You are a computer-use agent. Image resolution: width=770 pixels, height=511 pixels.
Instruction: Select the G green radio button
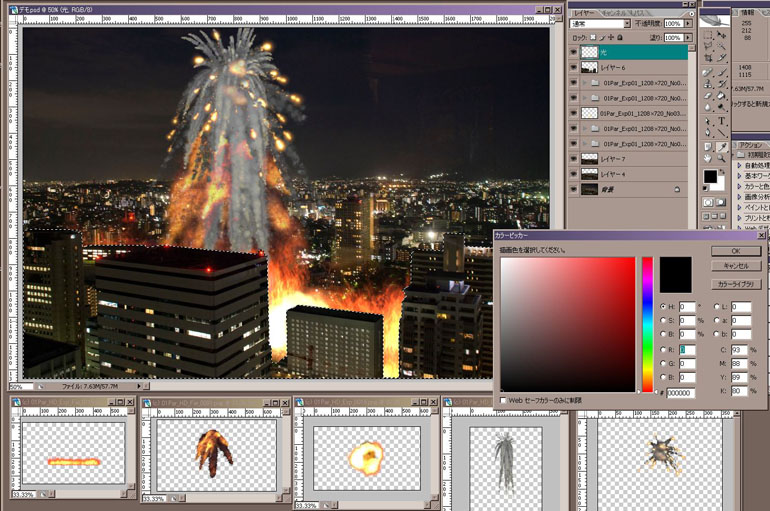(x=663, y=364)
